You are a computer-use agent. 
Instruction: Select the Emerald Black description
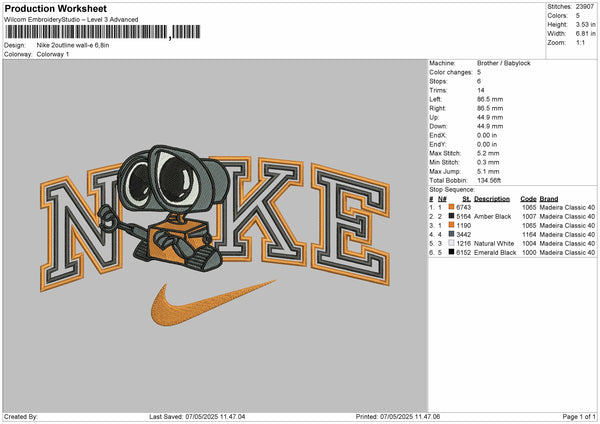click(x=495, y=253)
